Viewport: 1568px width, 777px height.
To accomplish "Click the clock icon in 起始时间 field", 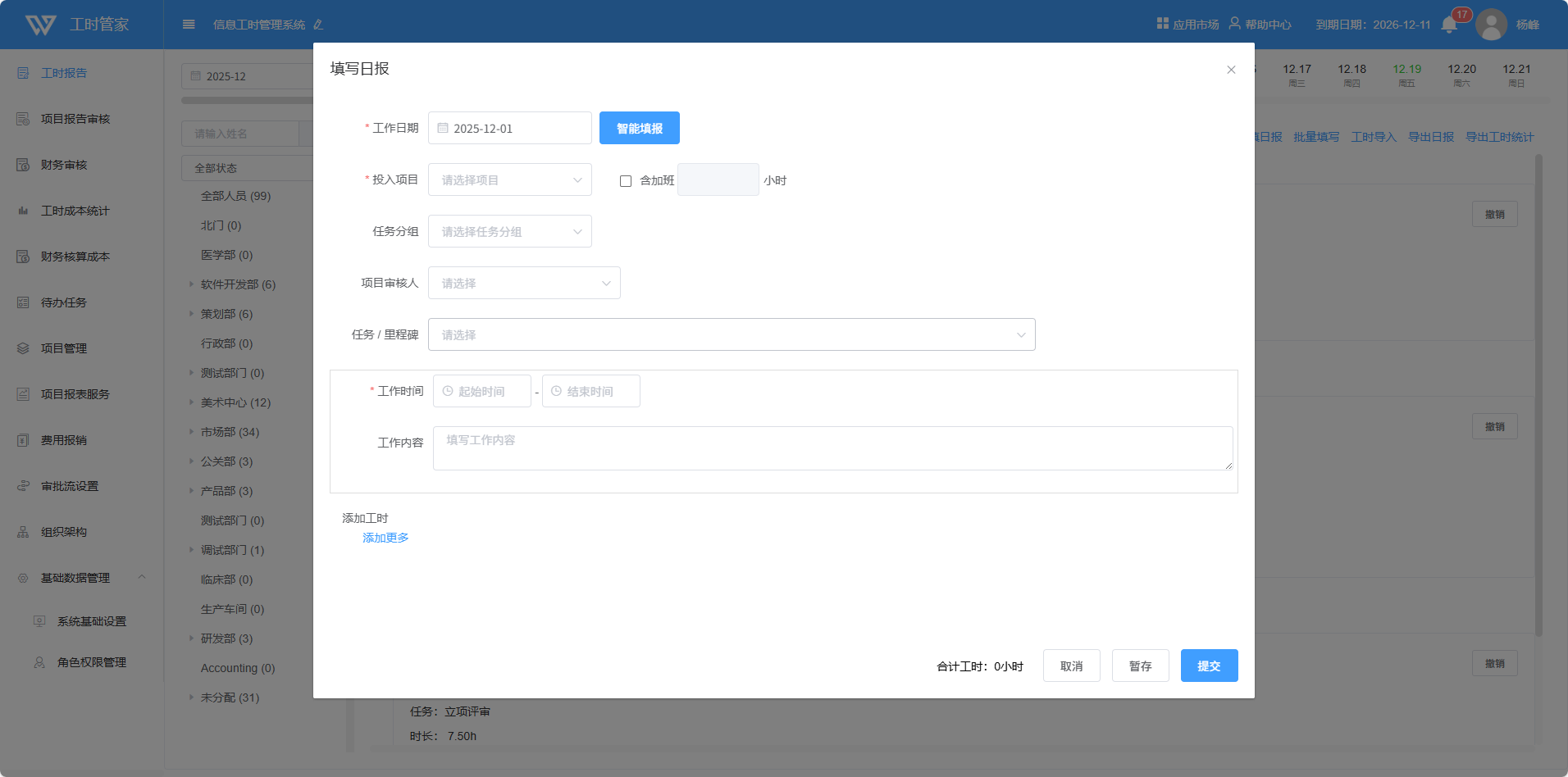I will pos(448,392).
